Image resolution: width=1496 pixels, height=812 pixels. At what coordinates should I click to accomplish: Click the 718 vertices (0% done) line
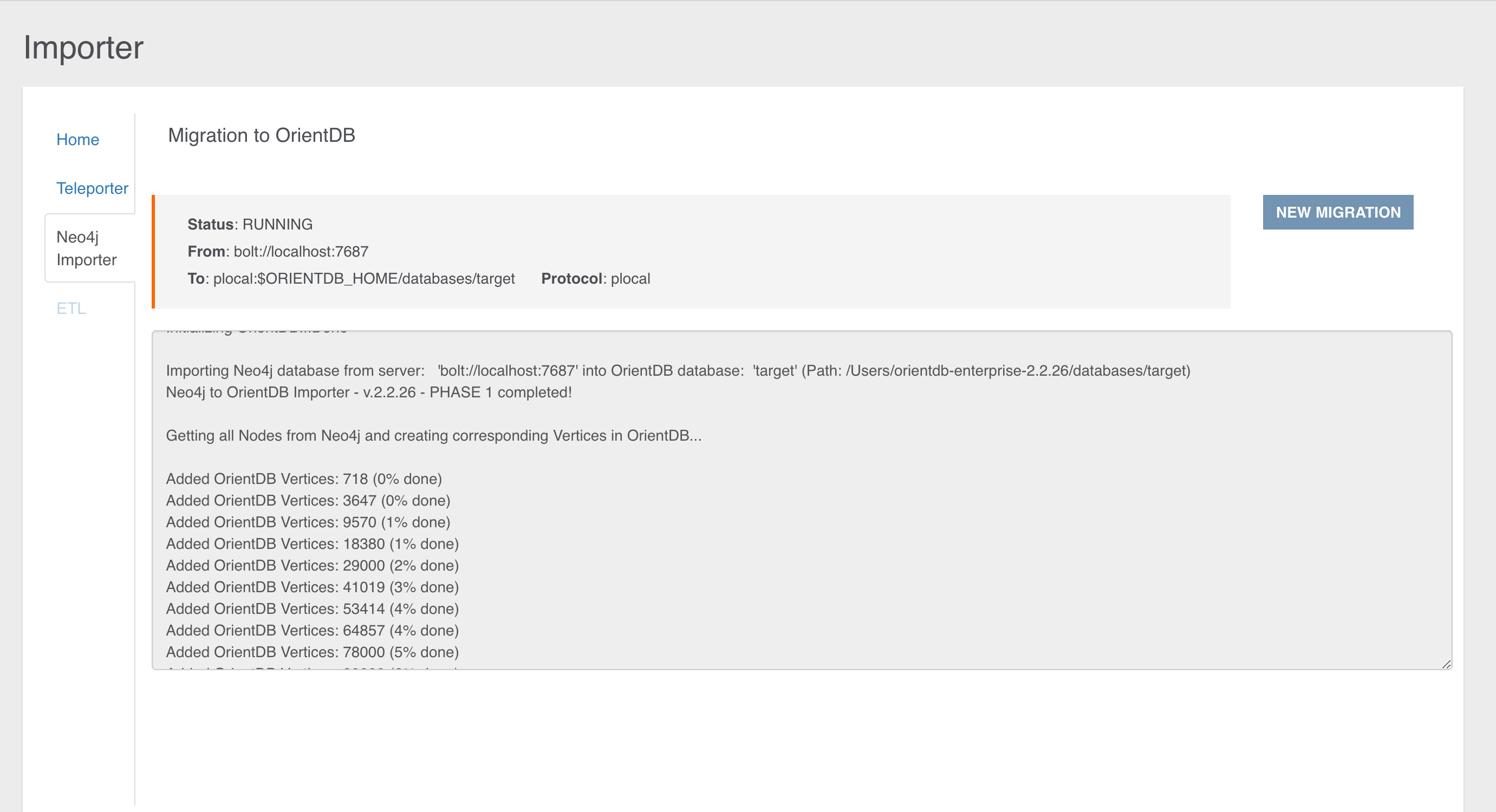tap(304, 480)
